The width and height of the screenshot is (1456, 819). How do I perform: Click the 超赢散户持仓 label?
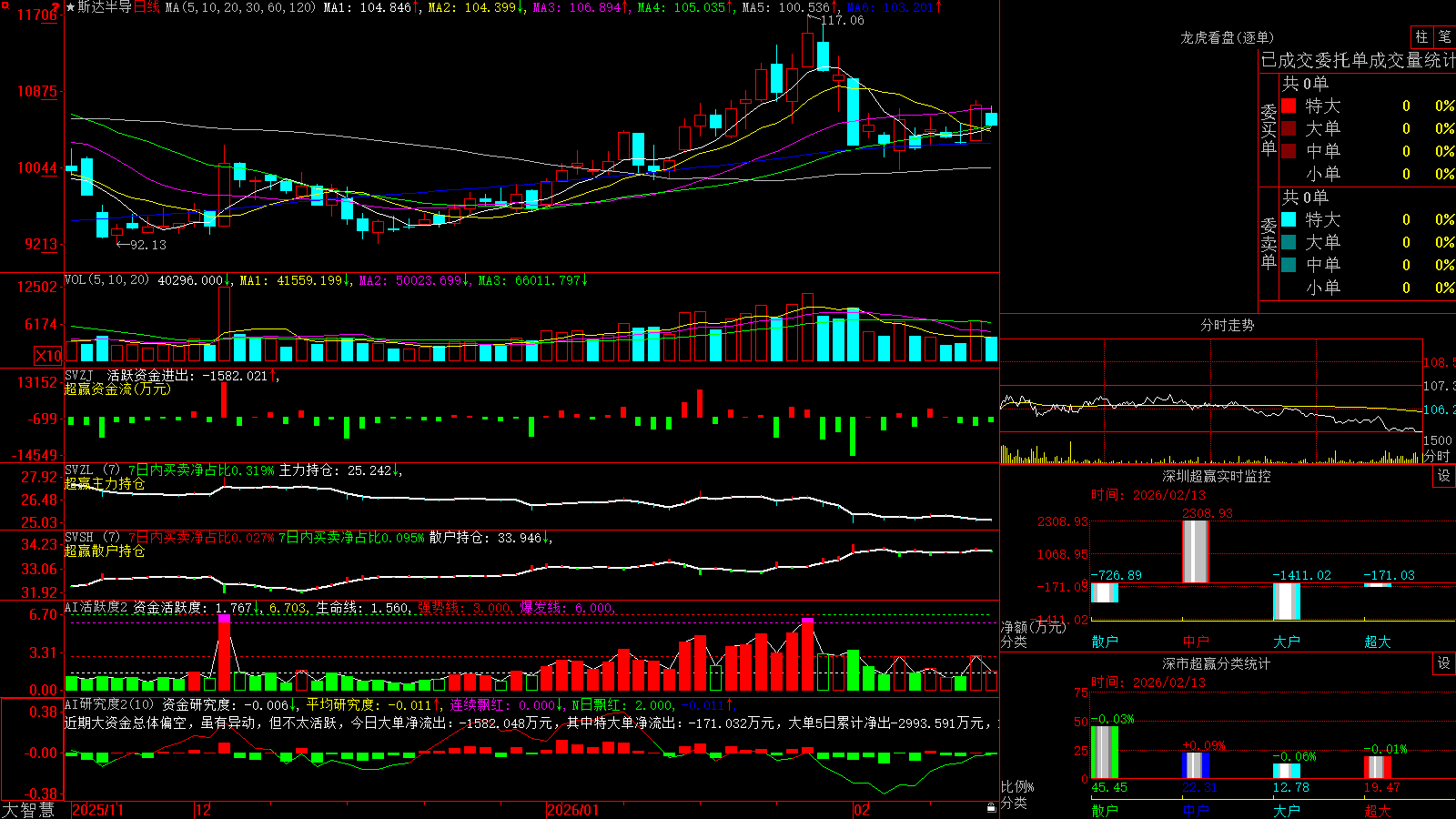[x=105, y=551]
